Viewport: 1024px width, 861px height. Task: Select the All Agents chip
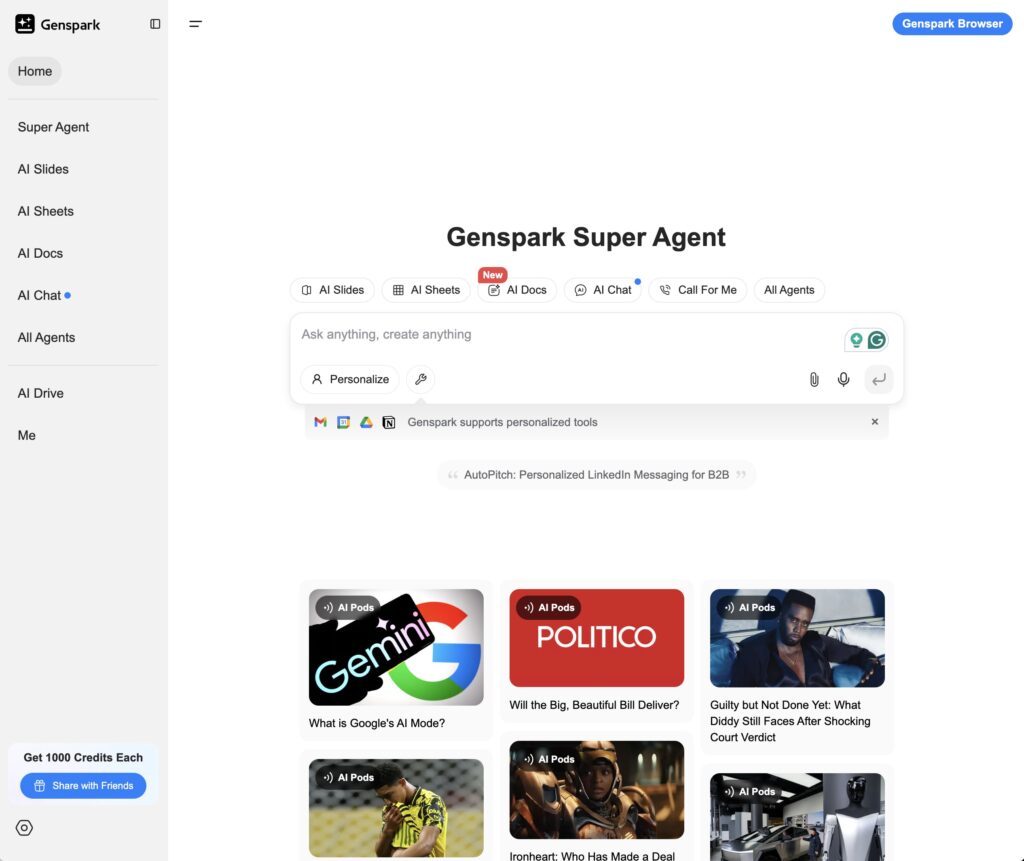click(789, 290)
